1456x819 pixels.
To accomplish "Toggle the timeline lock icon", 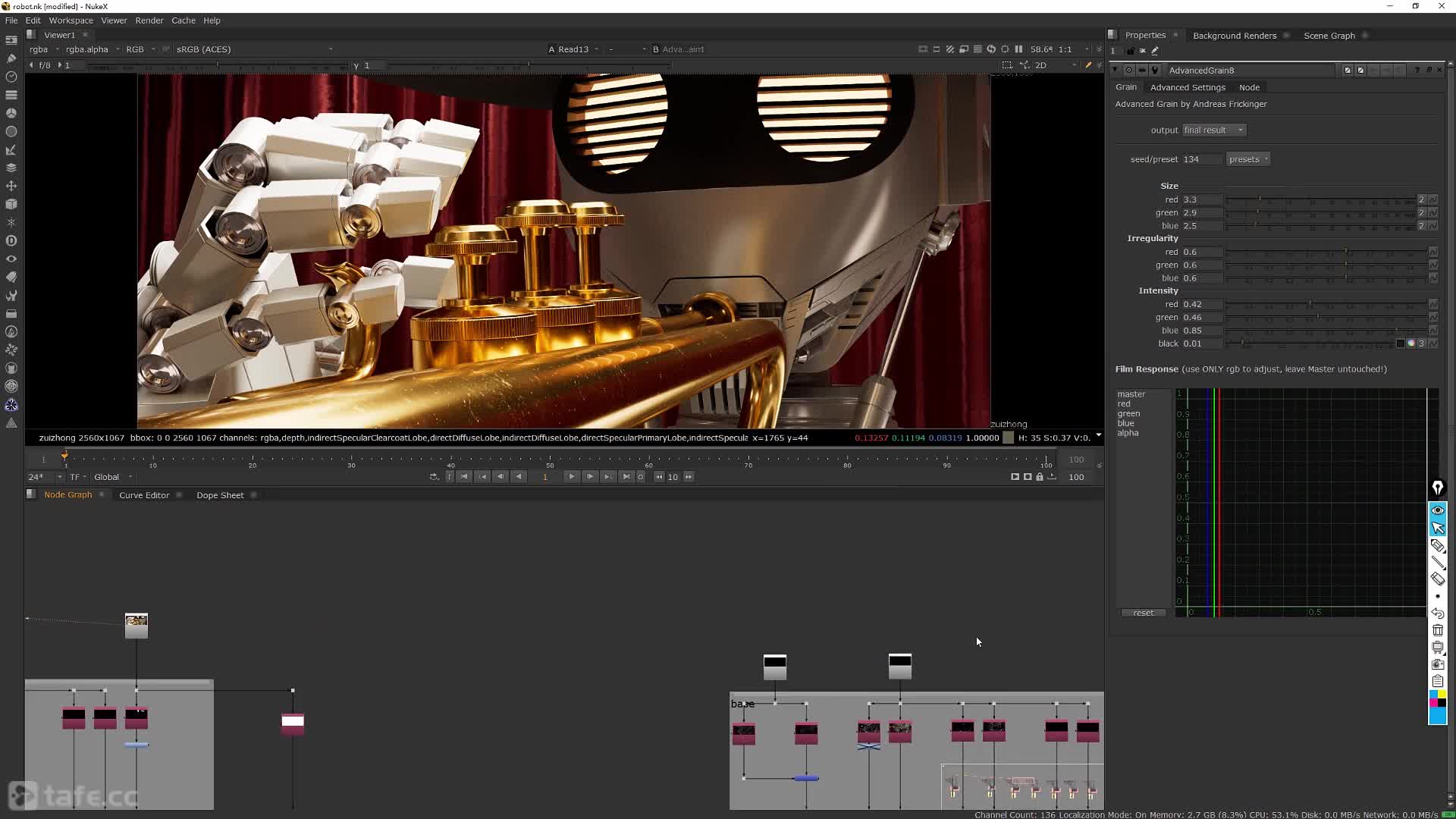I will coord(1040,477).
